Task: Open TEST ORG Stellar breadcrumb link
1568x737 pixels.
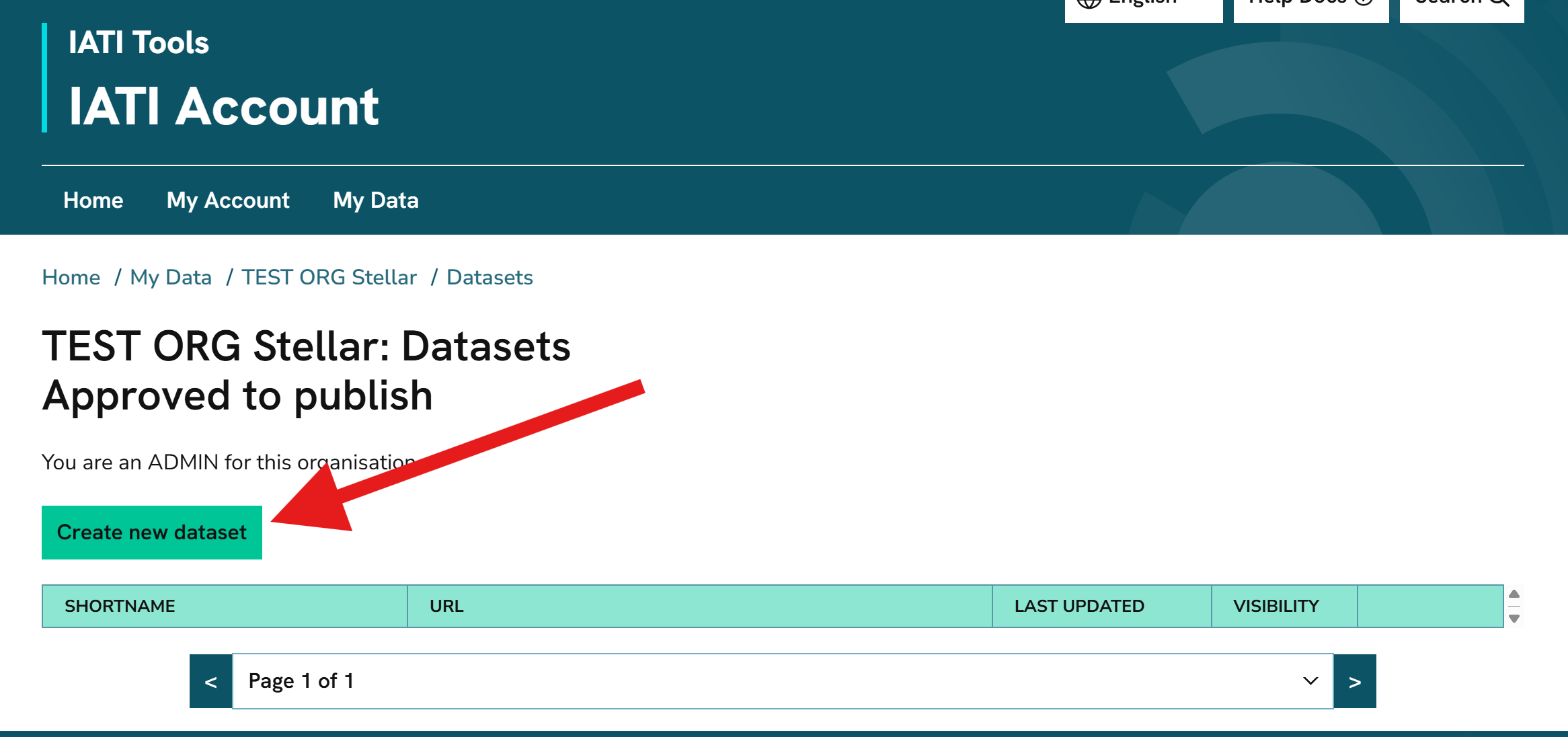Action: [329, 277]
